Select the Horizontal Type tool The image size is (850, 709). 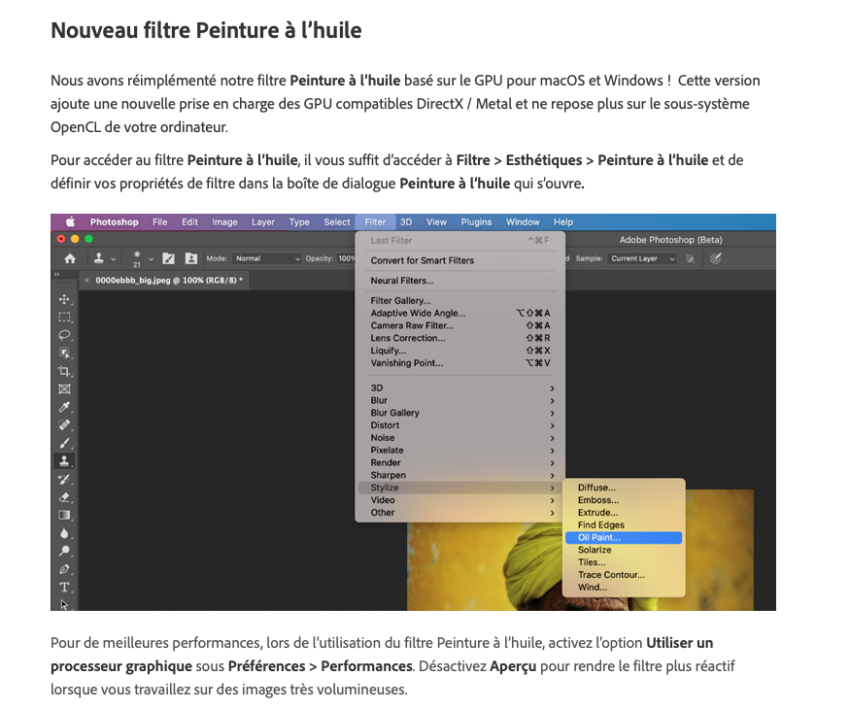[65, 587]
